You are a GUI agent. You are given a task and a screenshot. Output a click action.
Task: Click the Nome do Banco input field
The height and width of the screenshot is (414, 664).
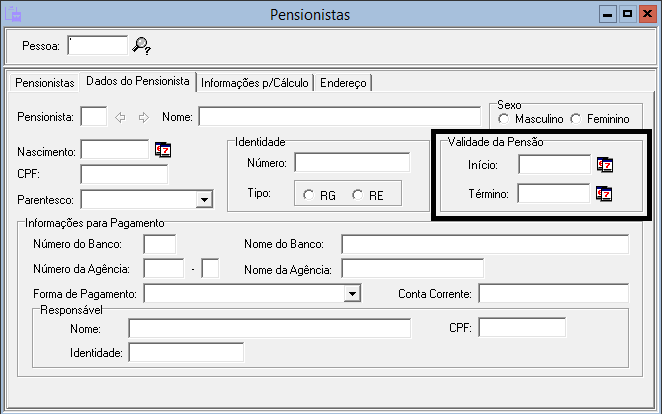pos(484,244)
